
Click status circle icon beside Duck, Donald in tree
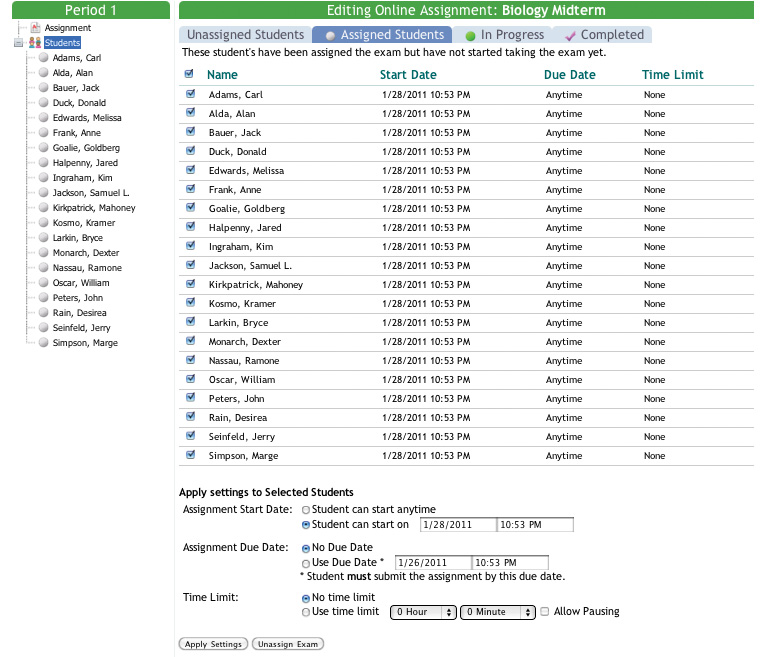(44, 103)
